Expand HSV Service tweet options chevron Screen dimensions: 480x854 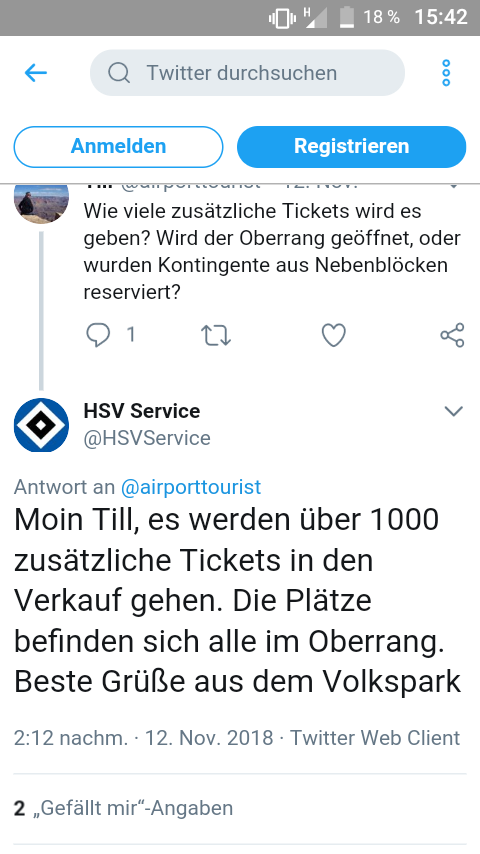tap(453, 411)
